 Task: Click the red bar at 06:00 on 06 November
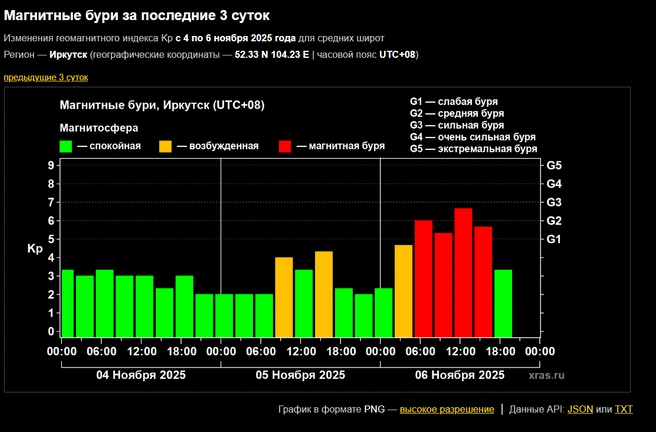pos(423,279)
